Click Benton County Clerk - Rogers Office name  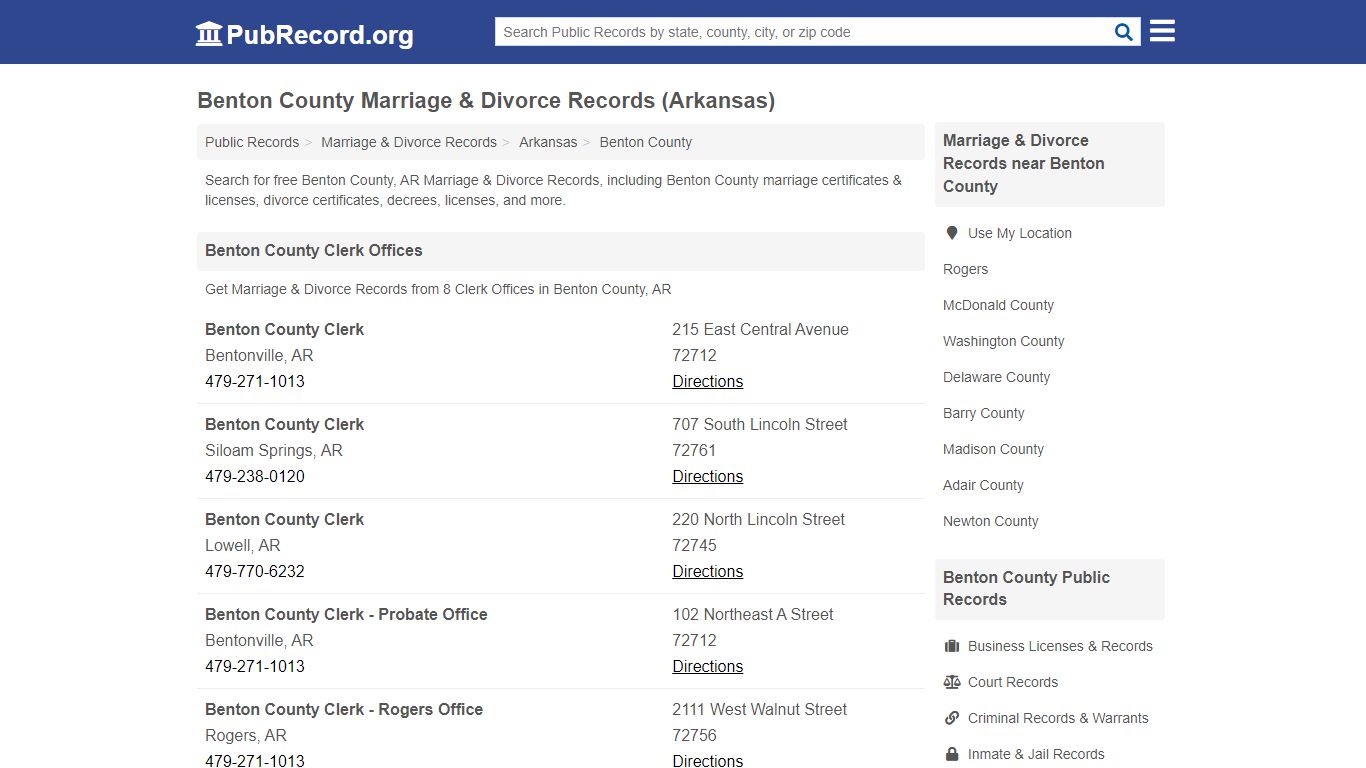tap(344, 709)
